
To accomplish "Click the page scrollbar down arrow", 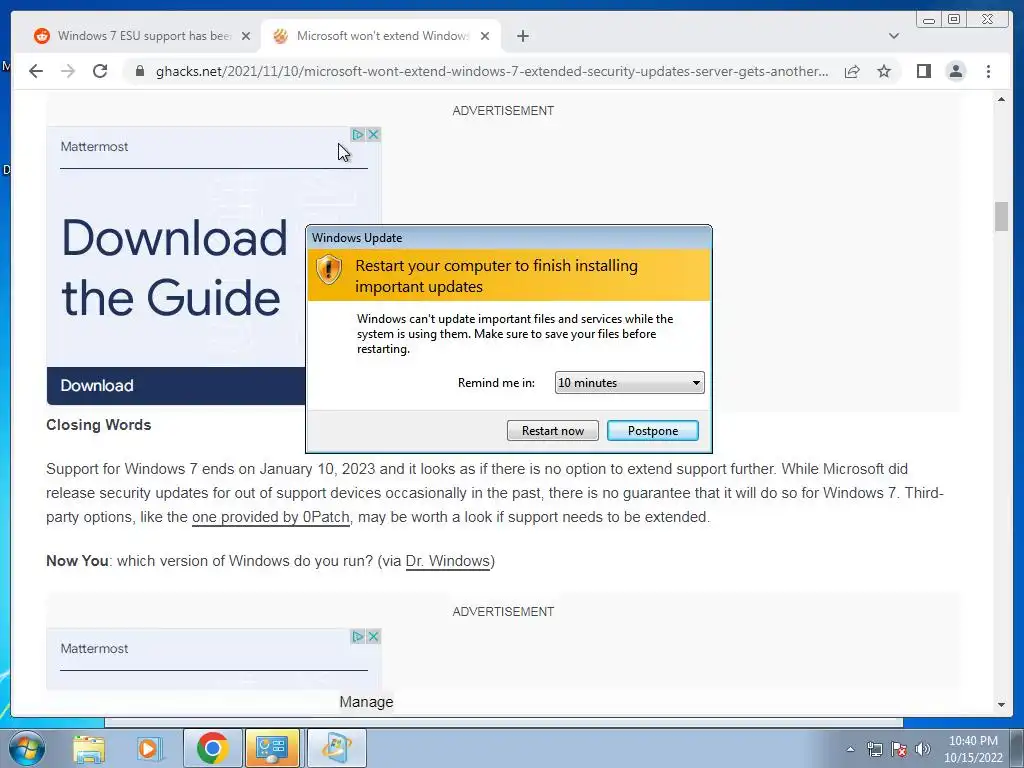I will (1001, 705).
